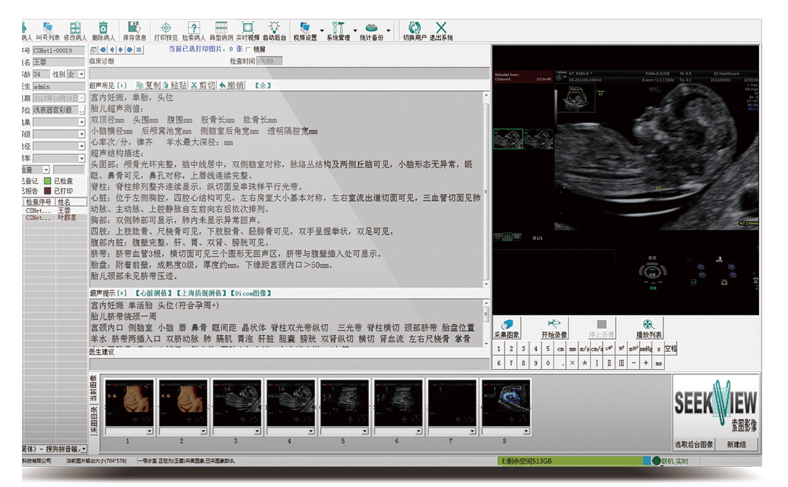Click the dark red 已打印 status swatch
Screen dimensions: 788x487
[x=48, y=191]
